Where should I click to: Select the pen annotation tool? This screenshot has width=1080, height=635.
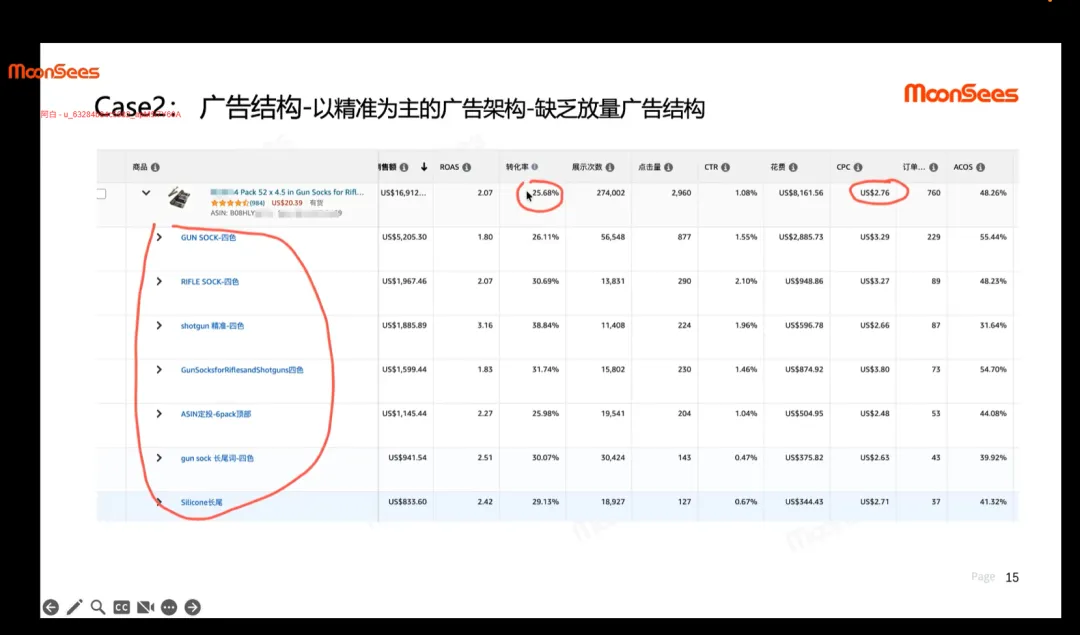click(74, 607)
